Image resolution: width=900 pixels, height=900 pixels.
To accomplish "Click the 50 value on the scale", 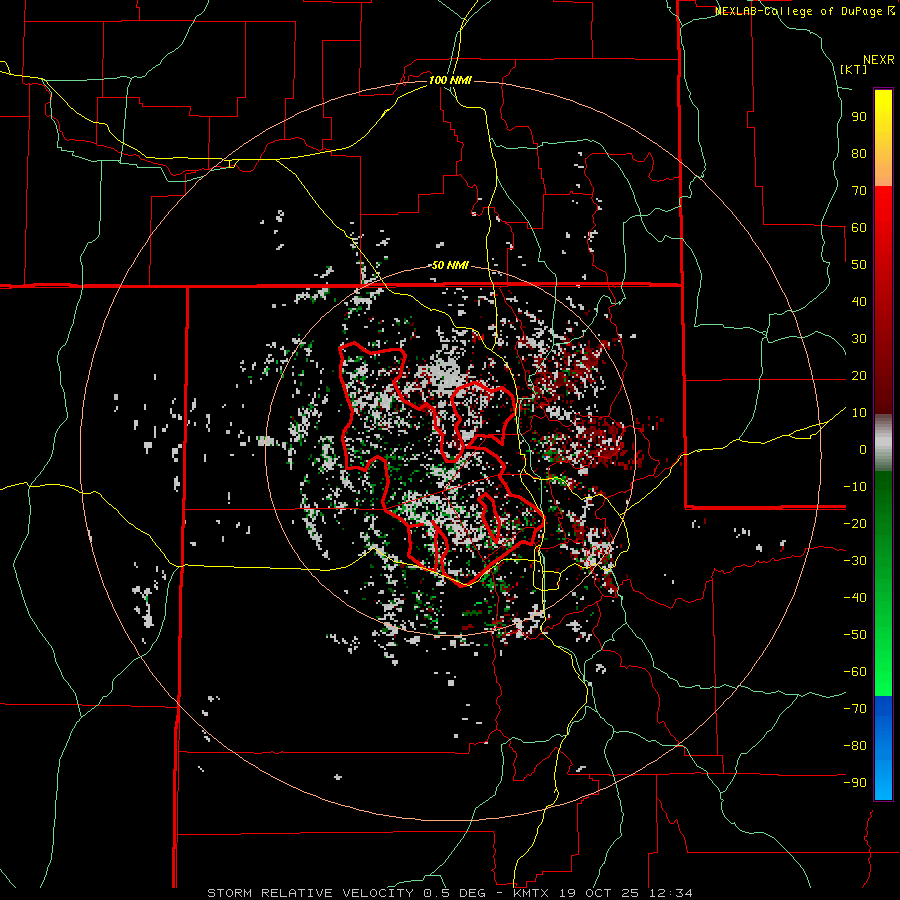I will point(859,265).
